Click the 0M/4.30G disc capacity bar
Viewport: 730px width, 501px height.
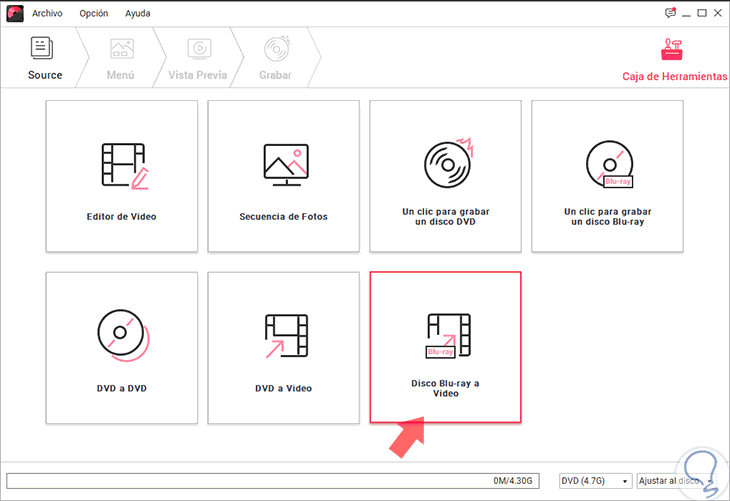[273, 481]
